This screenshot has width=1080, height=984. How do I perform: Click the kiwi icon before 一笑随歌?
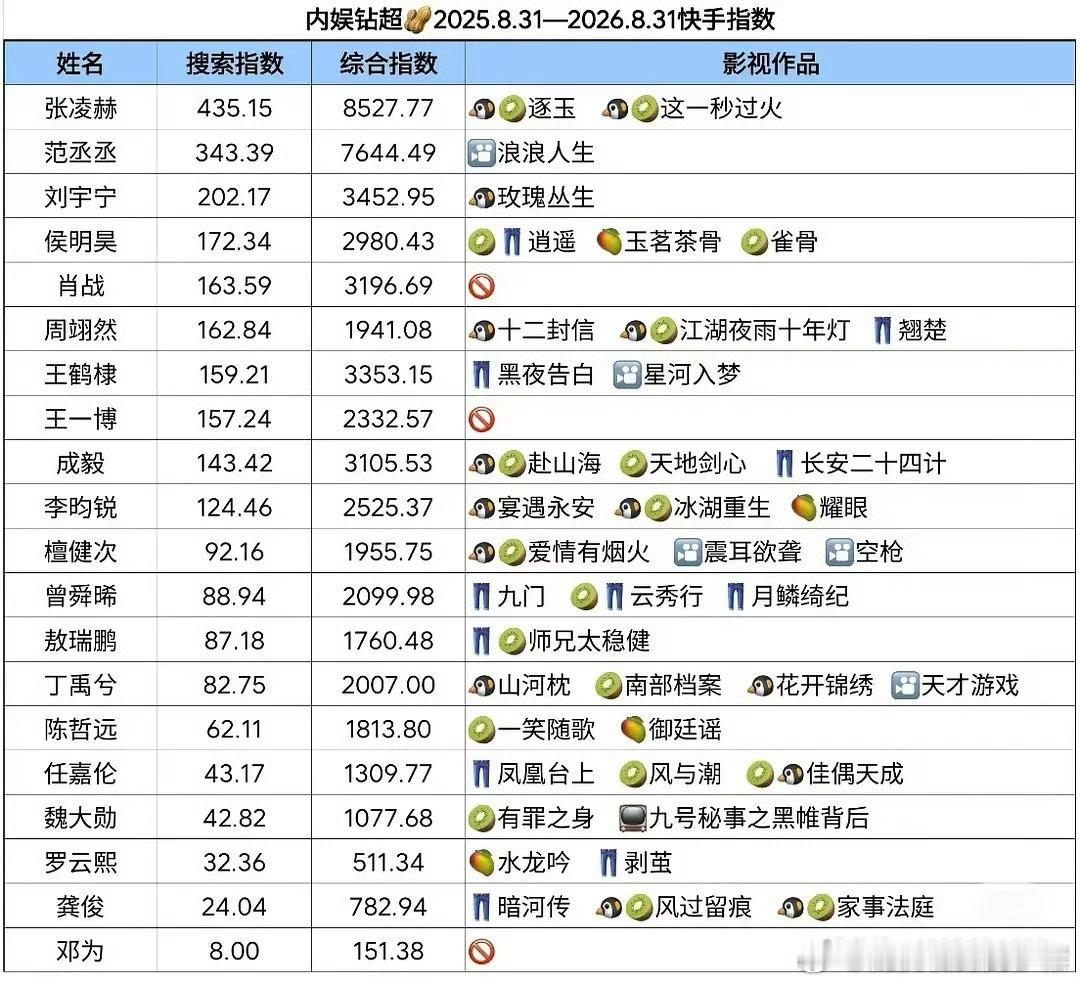click(x=481, y=730)
